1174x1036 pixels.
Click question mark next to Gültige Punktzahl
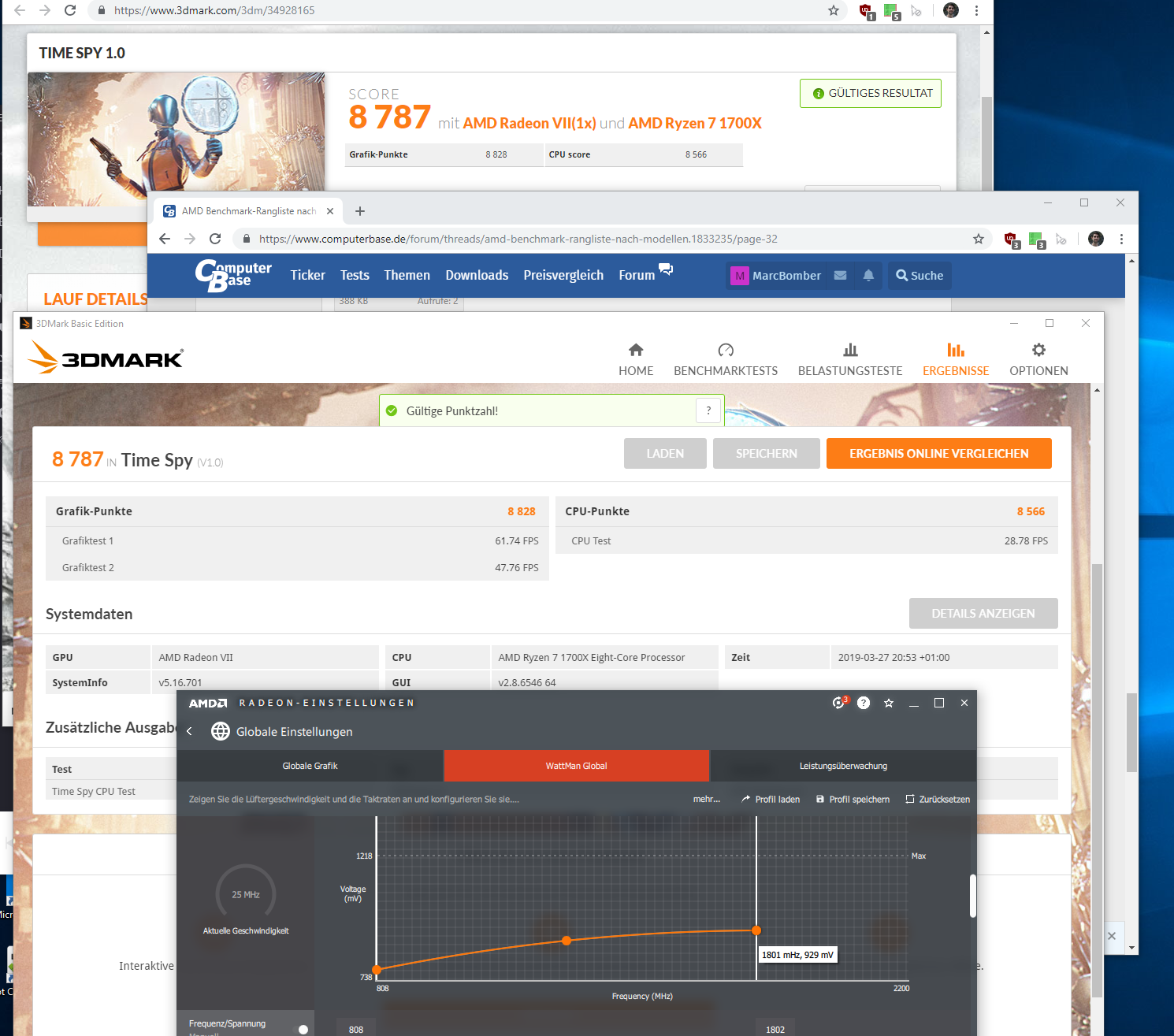(x=708, y=410)
